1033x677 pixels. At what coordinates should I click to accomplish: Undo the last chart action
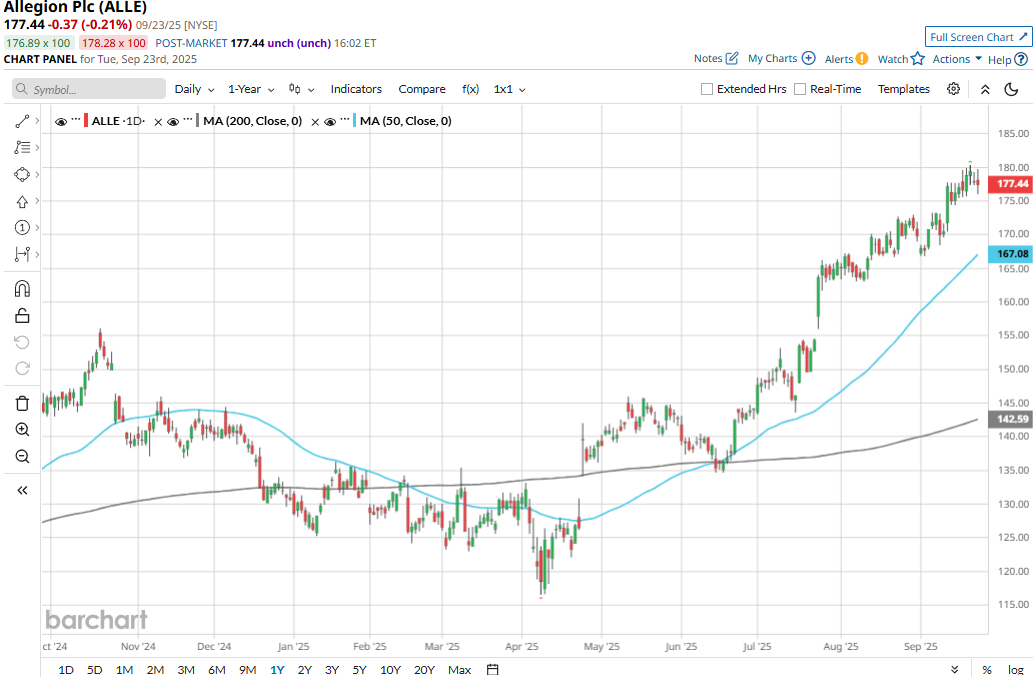22,342
